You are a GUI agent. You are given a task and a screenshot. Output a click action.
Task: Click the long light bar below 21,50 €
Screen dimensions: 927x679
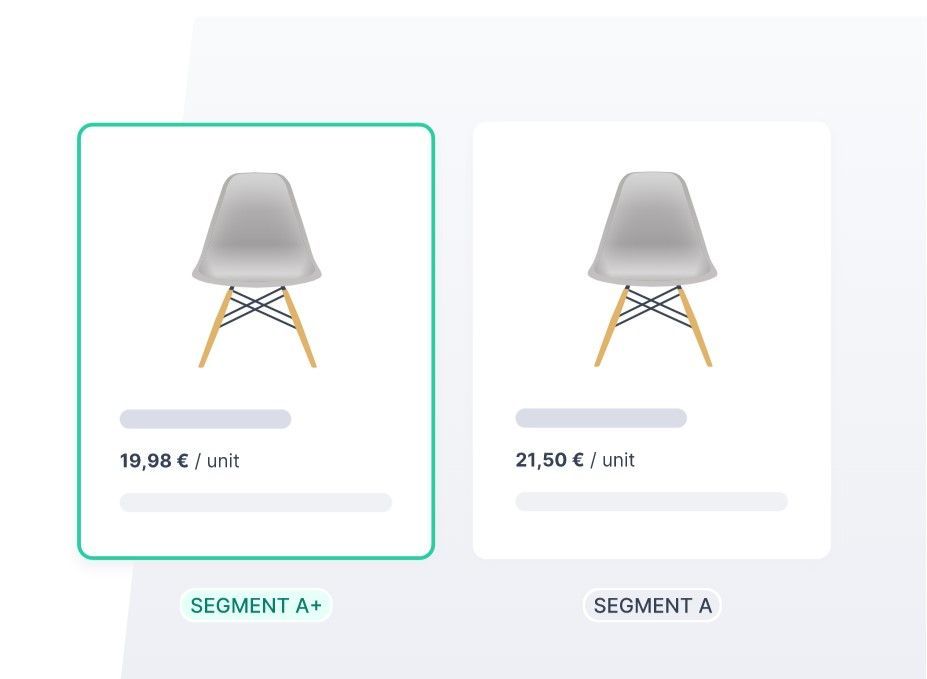pos(652,502)
